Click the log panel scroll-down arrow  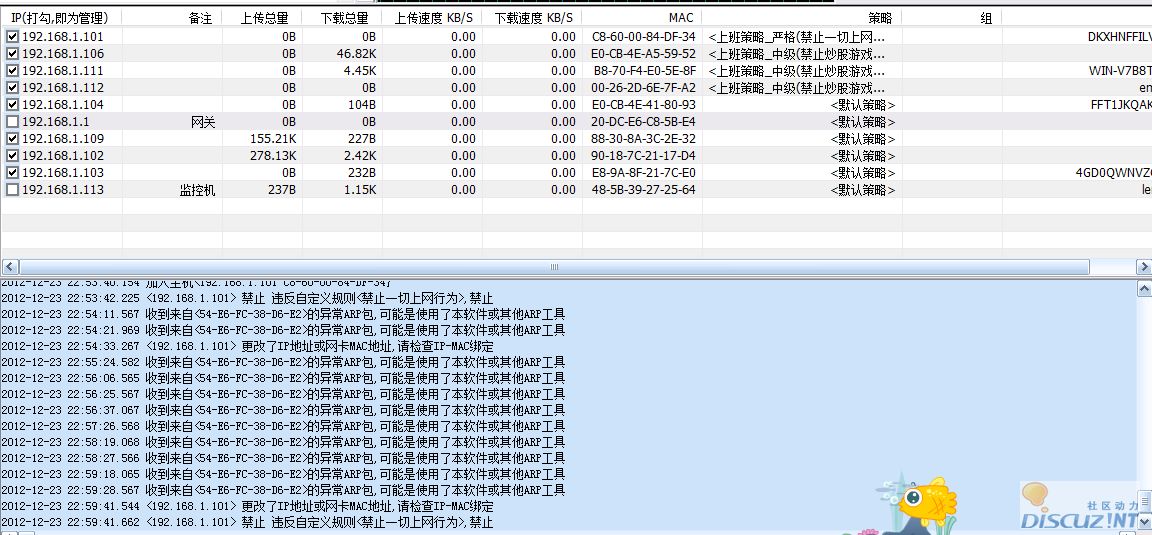[x=1144, y=529]
